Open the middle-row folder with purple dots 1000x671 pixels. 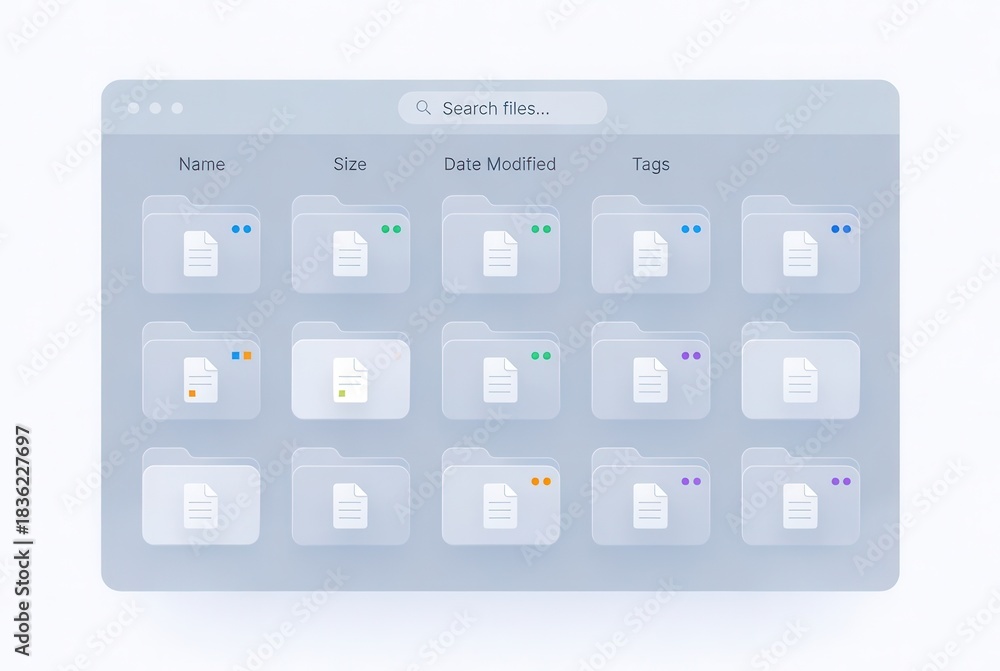(651, 371)
